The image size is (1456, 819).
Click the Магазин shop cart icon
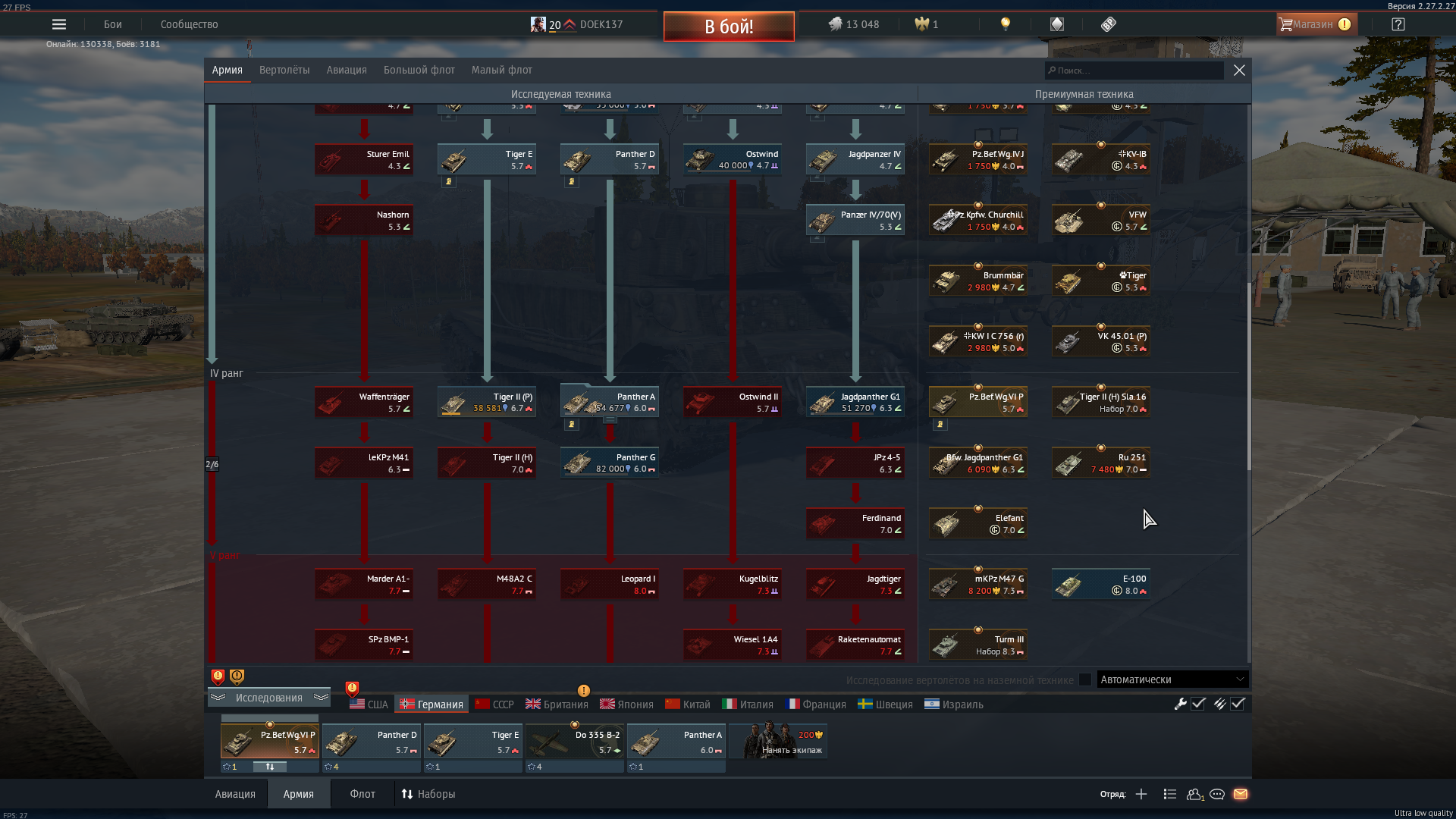coord(1285,24)
